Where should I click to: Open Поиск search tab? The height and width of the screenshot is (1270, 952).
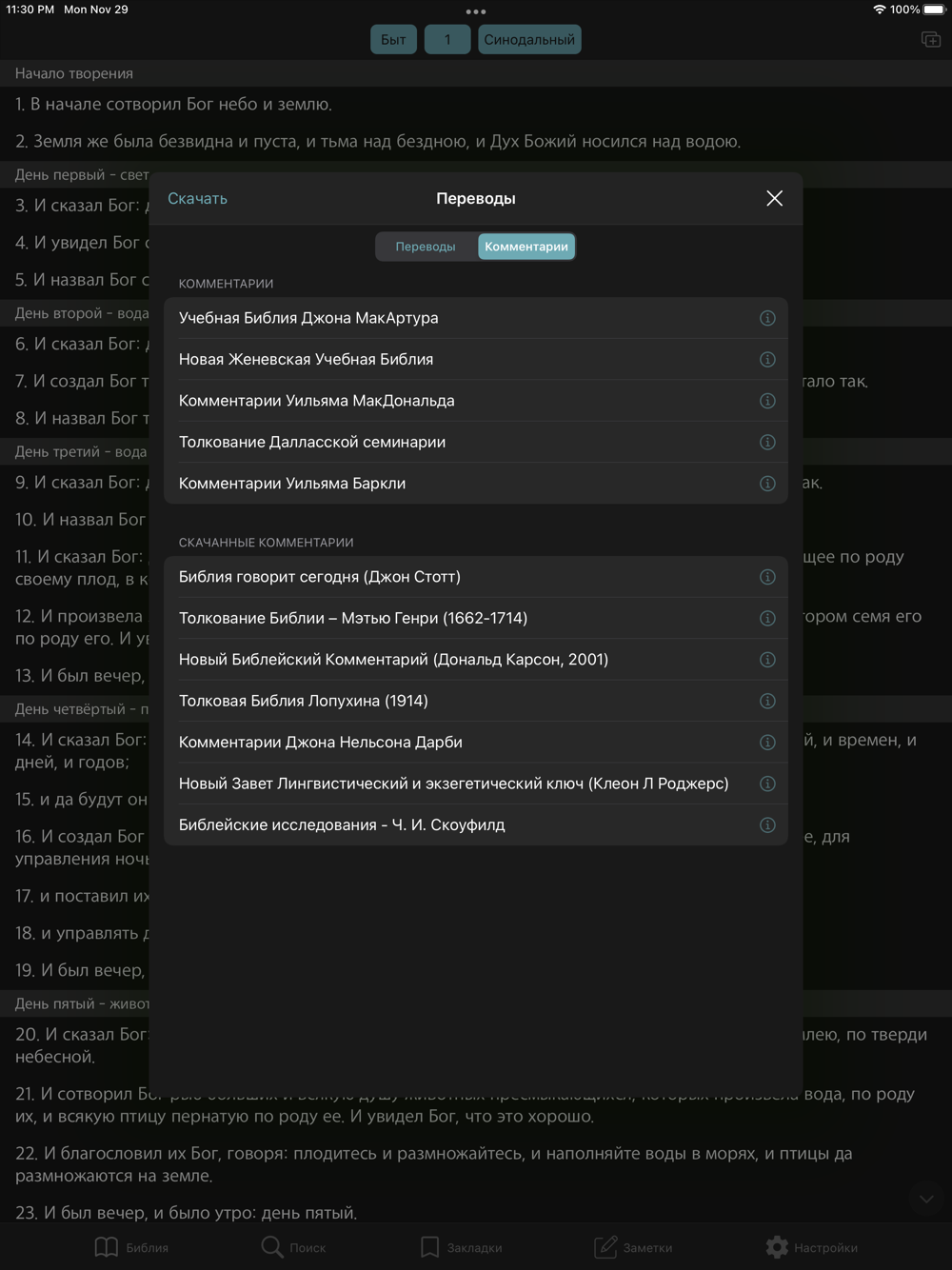click(x=293, y=1247)
